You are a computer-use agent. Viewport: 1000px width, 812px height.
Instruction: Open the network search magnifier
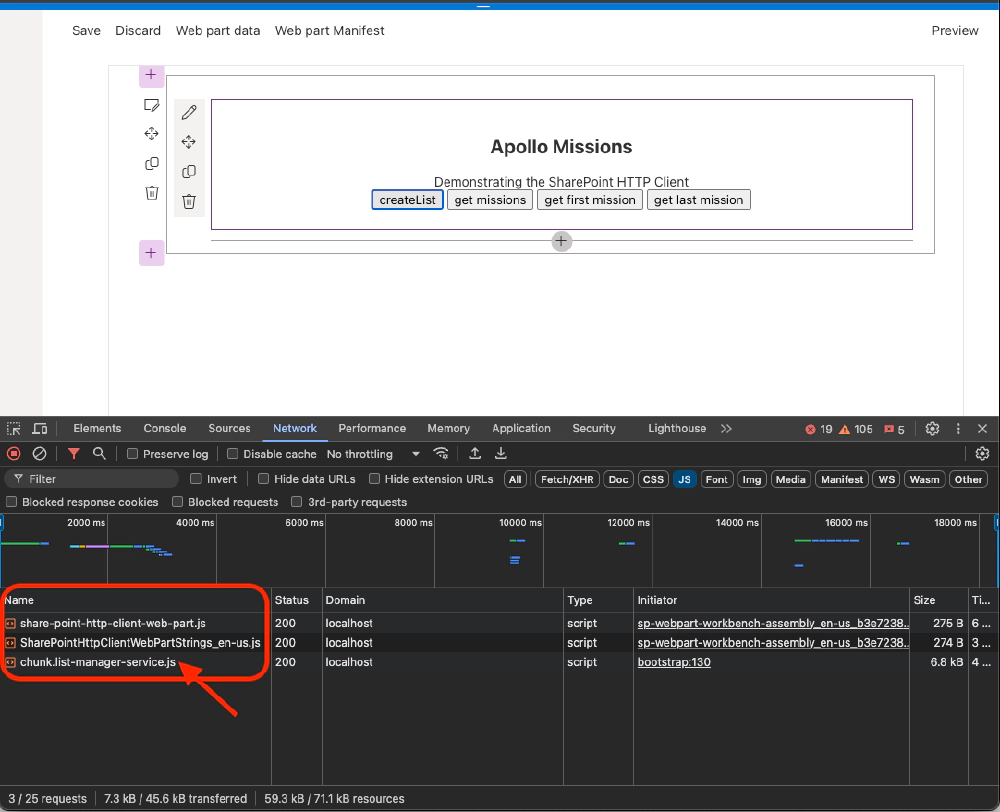point(99,454)
